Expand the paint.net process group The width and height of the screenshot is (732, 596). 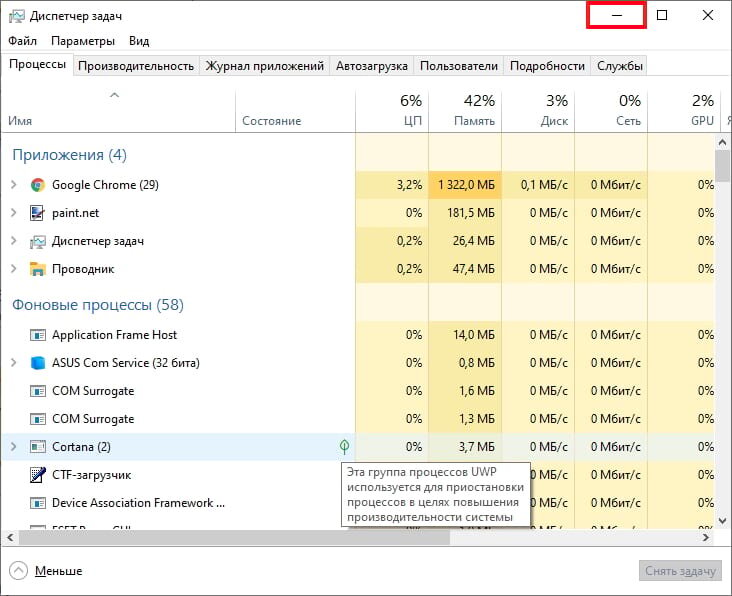click(14, 213)
